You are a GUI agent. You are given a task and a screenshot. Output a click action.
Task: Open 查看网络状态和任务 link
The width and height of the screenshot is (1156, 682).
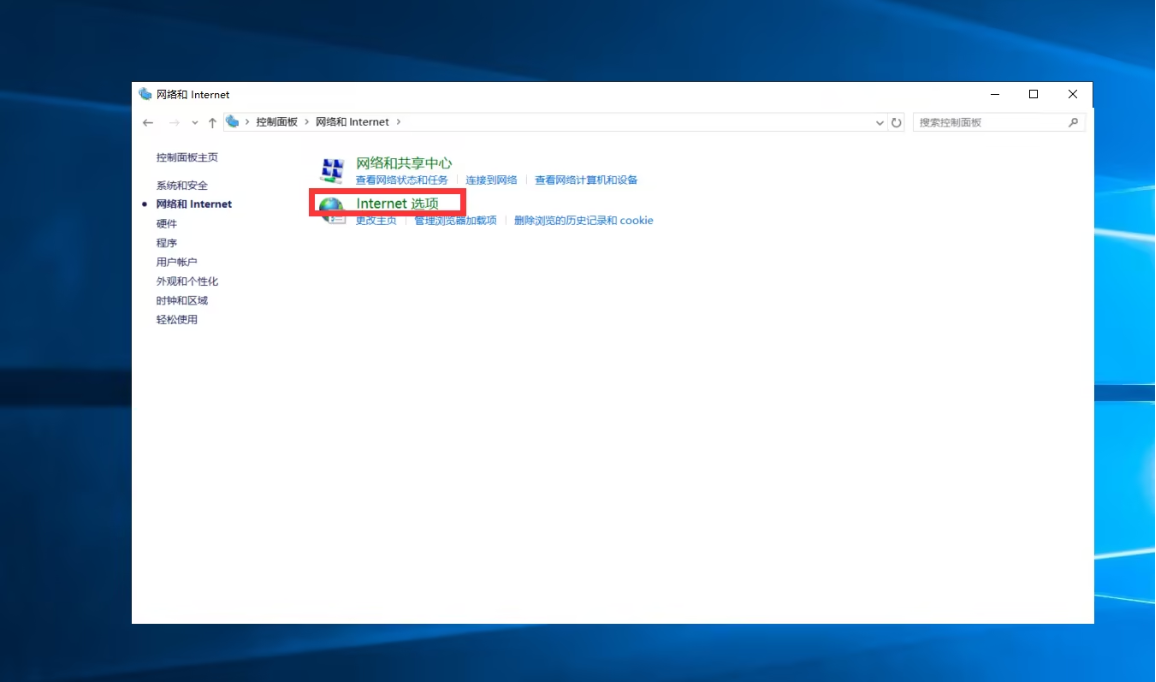(402, 180)
